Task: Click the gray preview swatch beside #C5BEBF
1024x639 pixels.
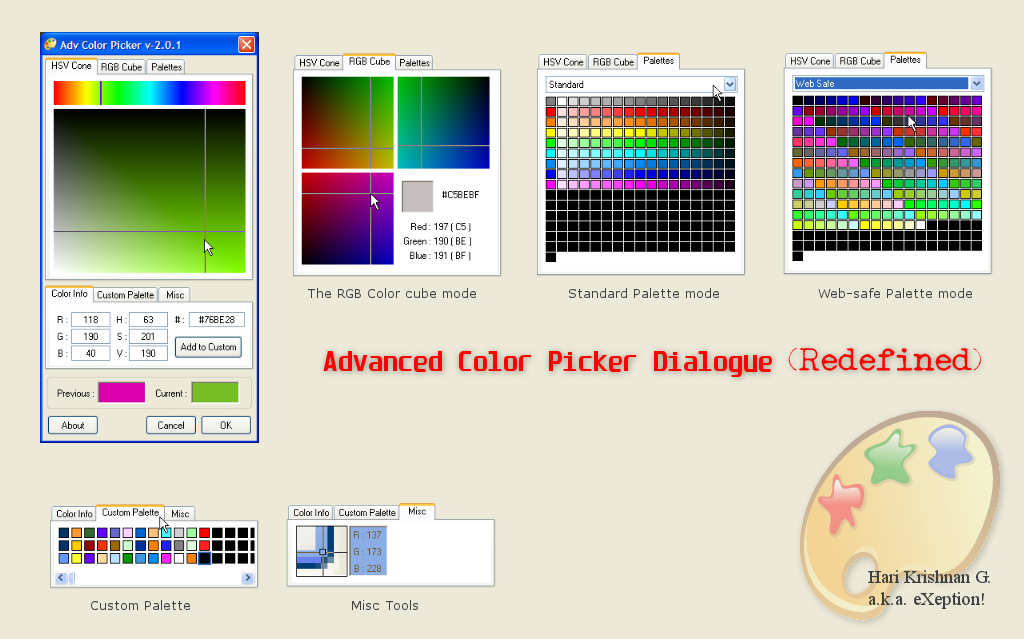Action: pos(417,196)
